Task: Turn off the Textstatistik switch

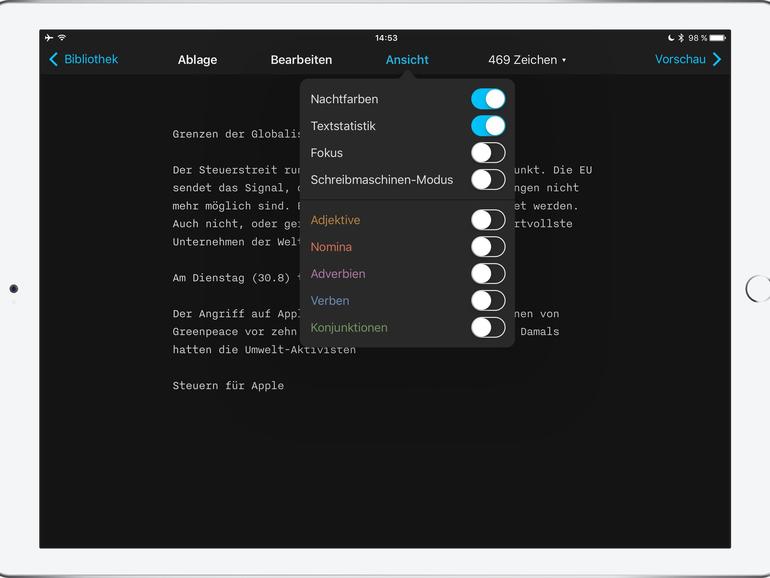Action: [x=488, y=126]
